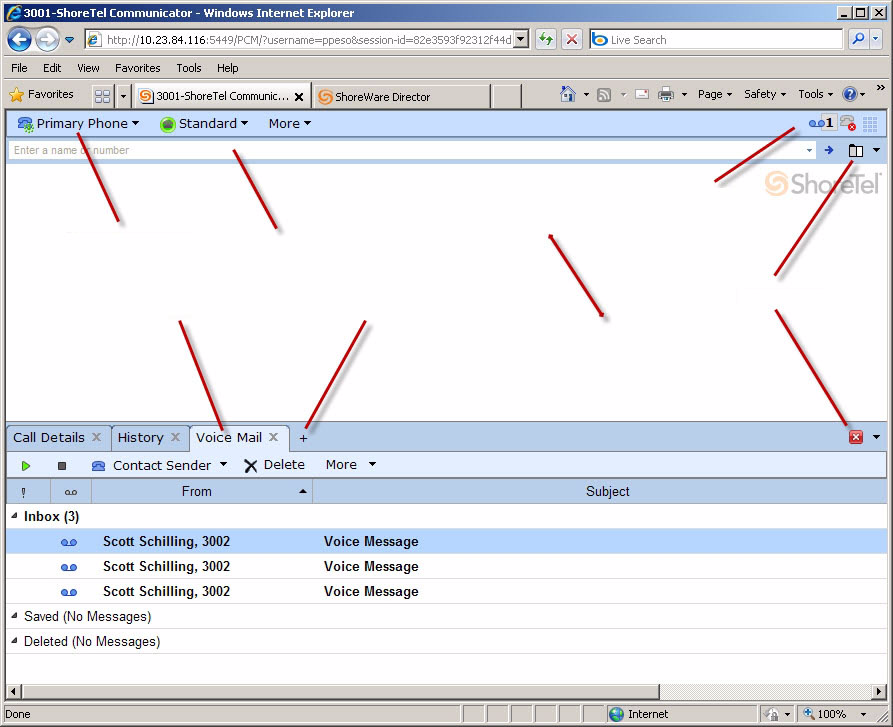893x727 pixels.
Task: Go forward in Internet Explorer
Action: click(x=47, y=39)
